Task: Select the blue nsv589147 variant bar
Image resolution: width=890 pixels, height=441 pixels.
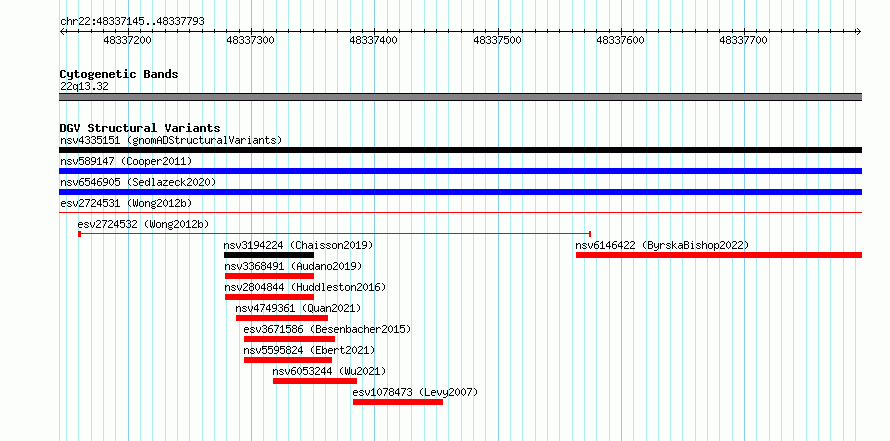Action: pyautogui.click(x=460, y=171)
